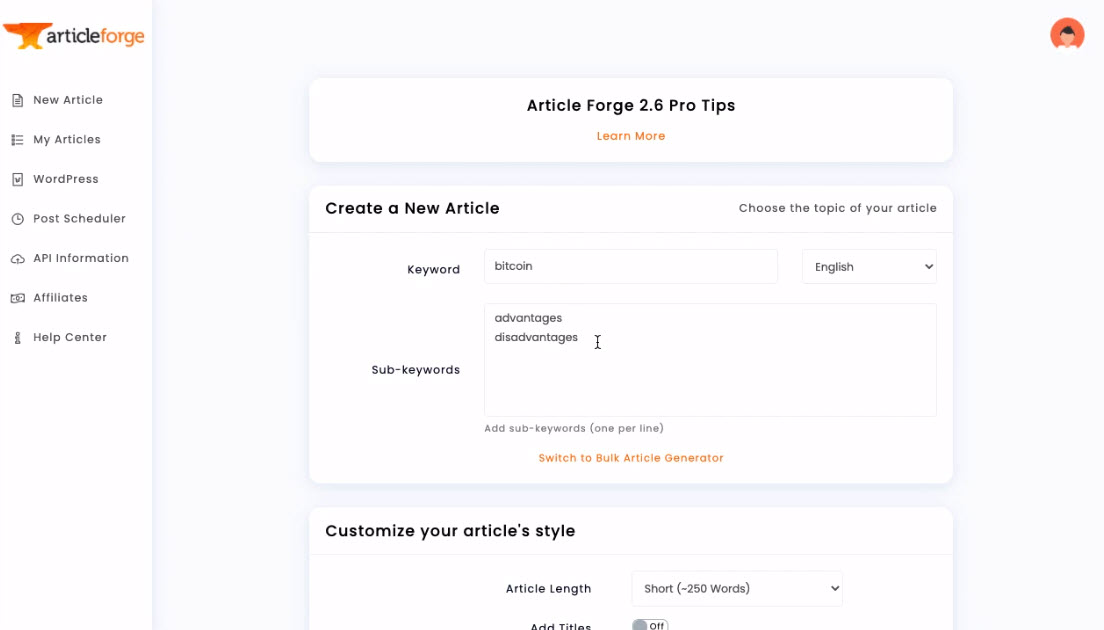Click the WordPress sidebar icon
1104x630 pixels.
[x=17, y=180]
